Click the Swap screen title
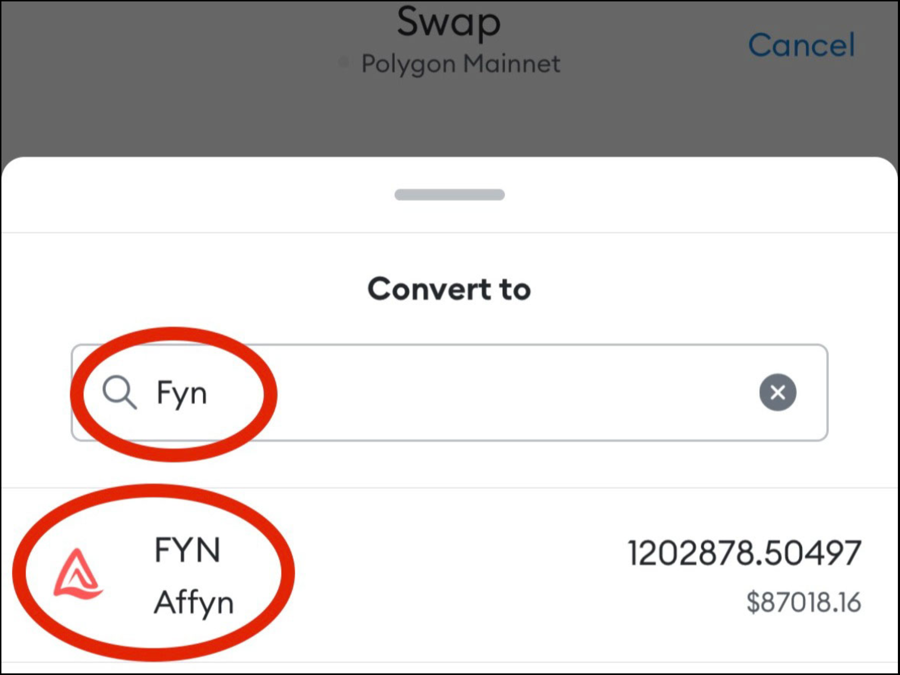Screen dimensions: 900x675 (x=448, y=22)
